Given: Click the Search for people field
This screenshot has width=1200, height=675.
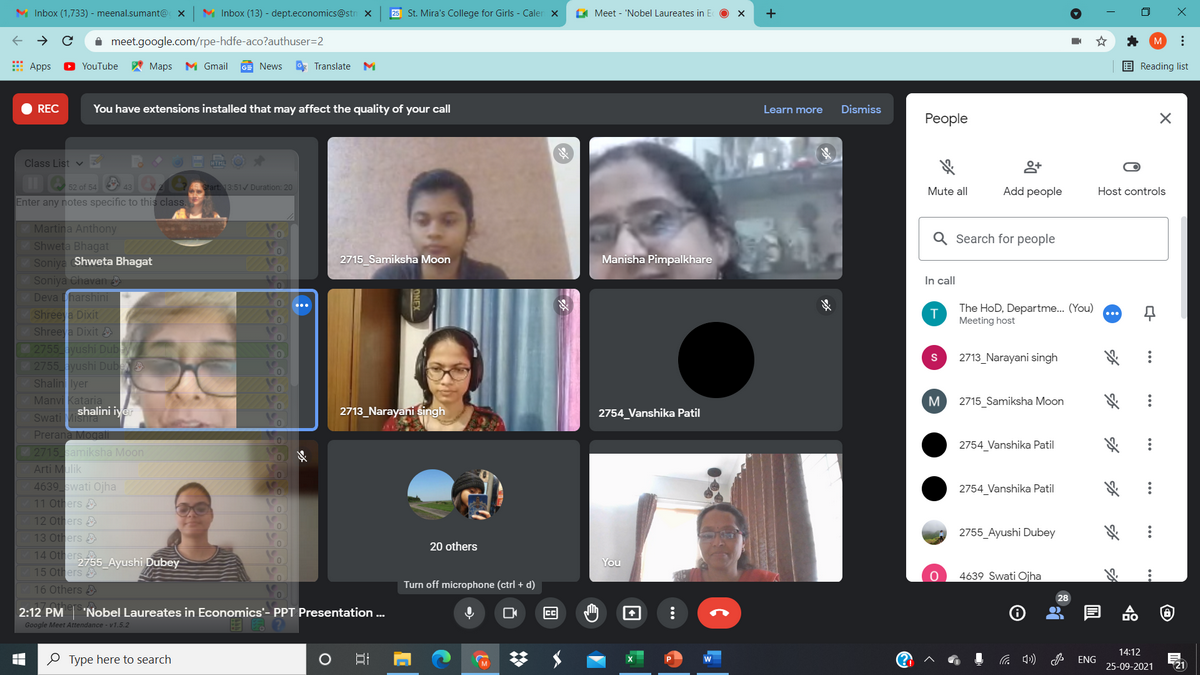Looking at the screenshot, I should (1043, 239).
